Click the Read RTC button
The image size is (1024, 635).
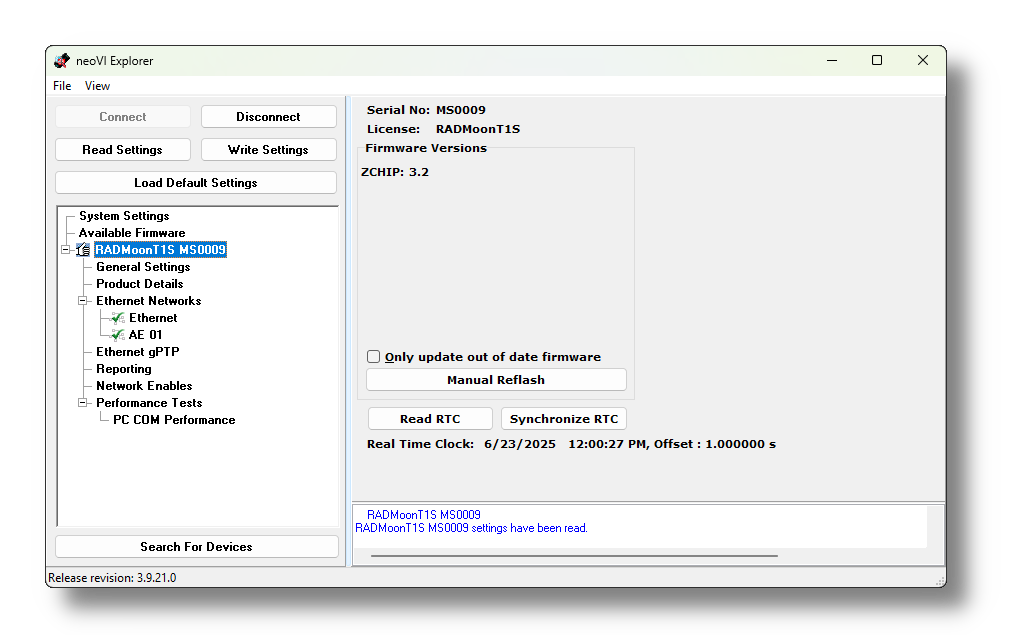[x=430, y=419]
